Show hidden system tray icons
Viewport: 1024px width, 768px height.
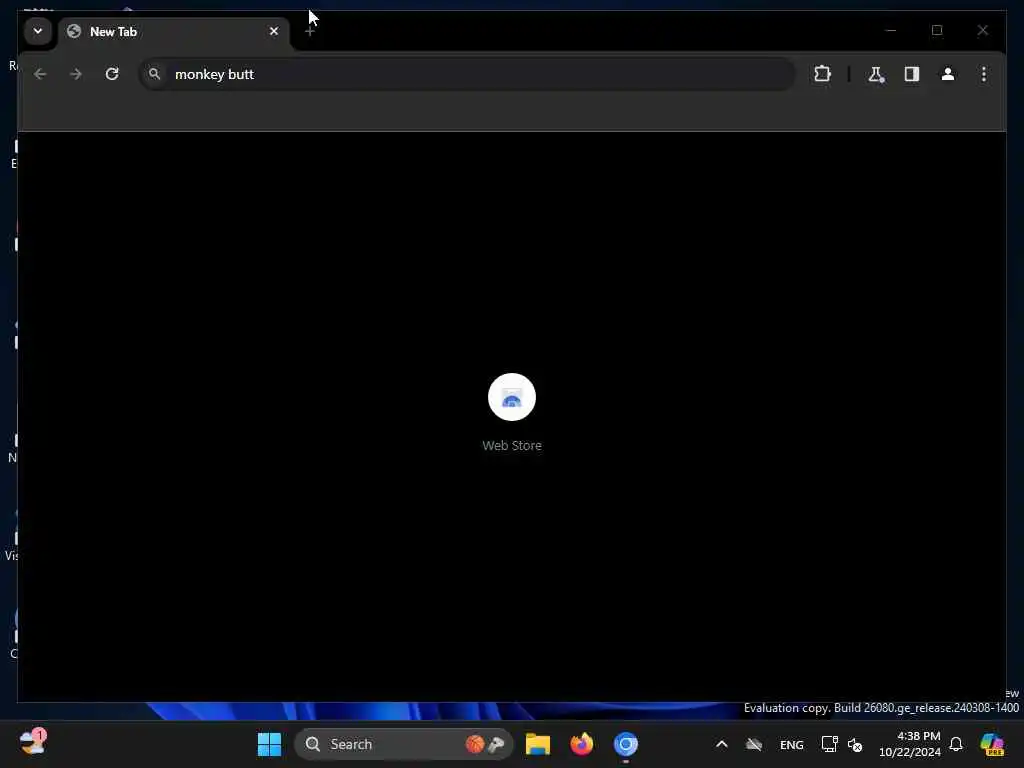tap(722, 744)
